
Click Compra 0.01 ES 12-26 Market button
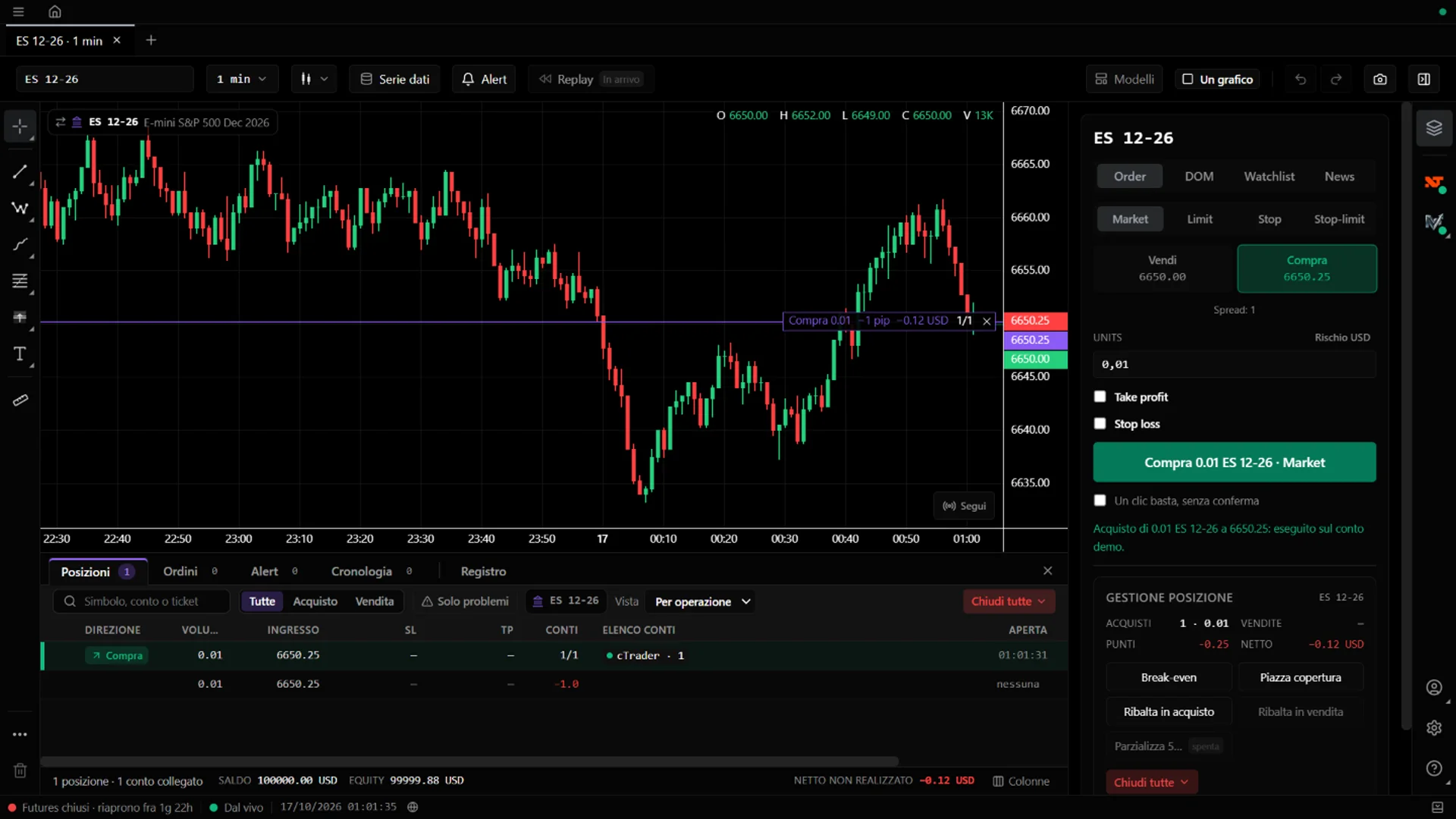tap(1235, 462)
